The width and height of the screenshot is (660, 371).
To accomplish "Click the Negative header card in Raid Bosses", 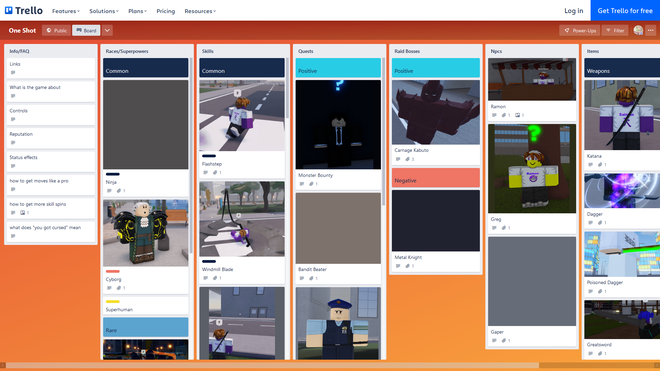I will 436,178.
